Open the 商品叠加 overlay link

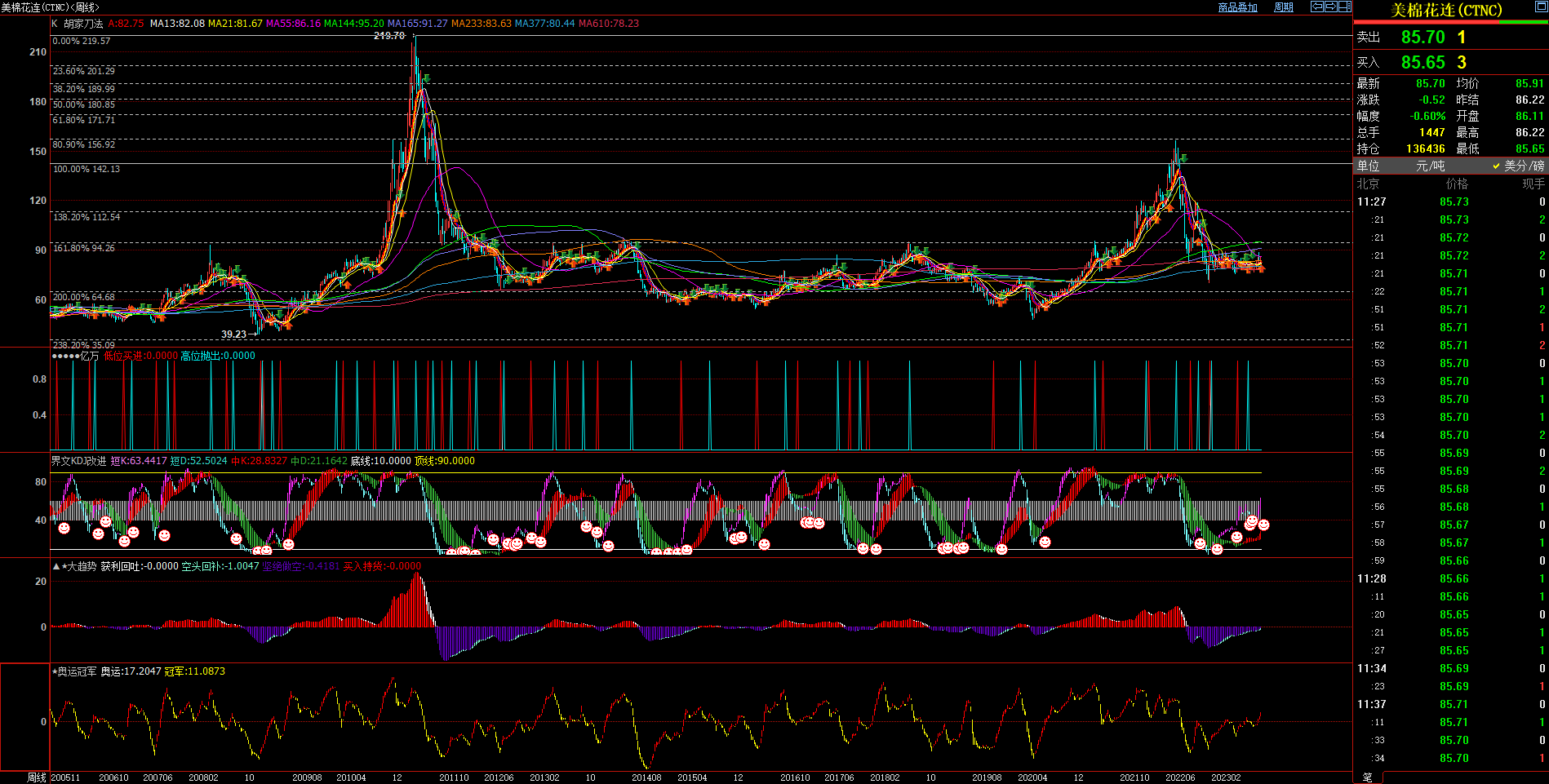click(x=1237, y=7)
